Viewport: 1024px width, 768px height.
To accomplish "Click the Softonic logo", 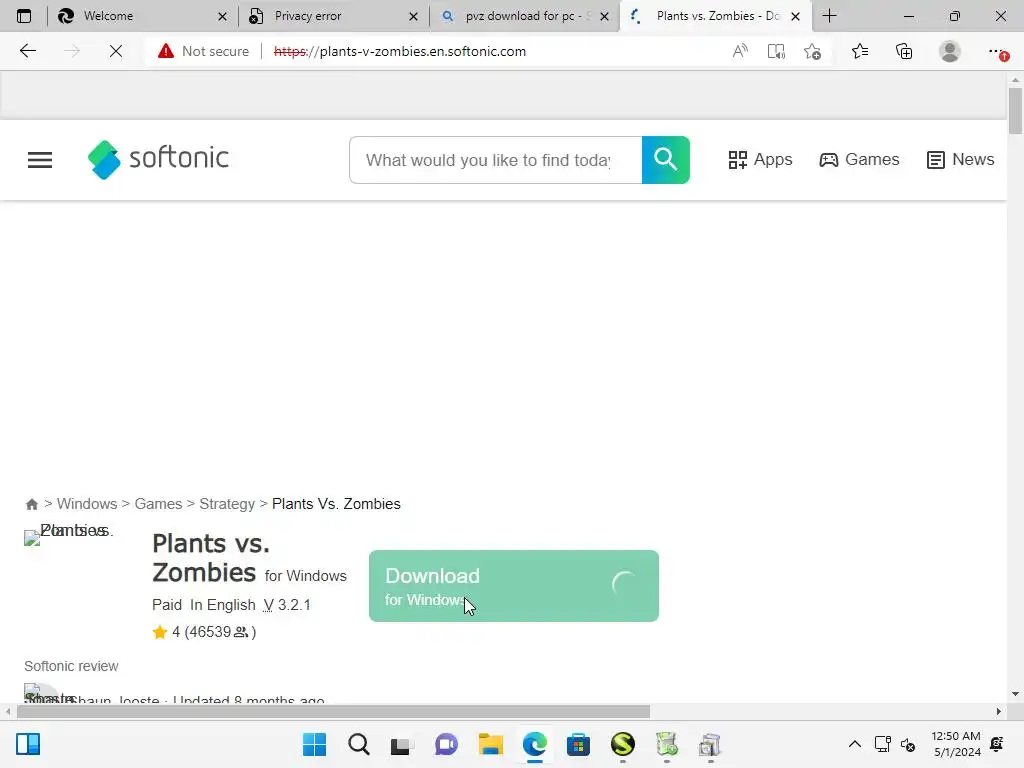I will (158, 159).
